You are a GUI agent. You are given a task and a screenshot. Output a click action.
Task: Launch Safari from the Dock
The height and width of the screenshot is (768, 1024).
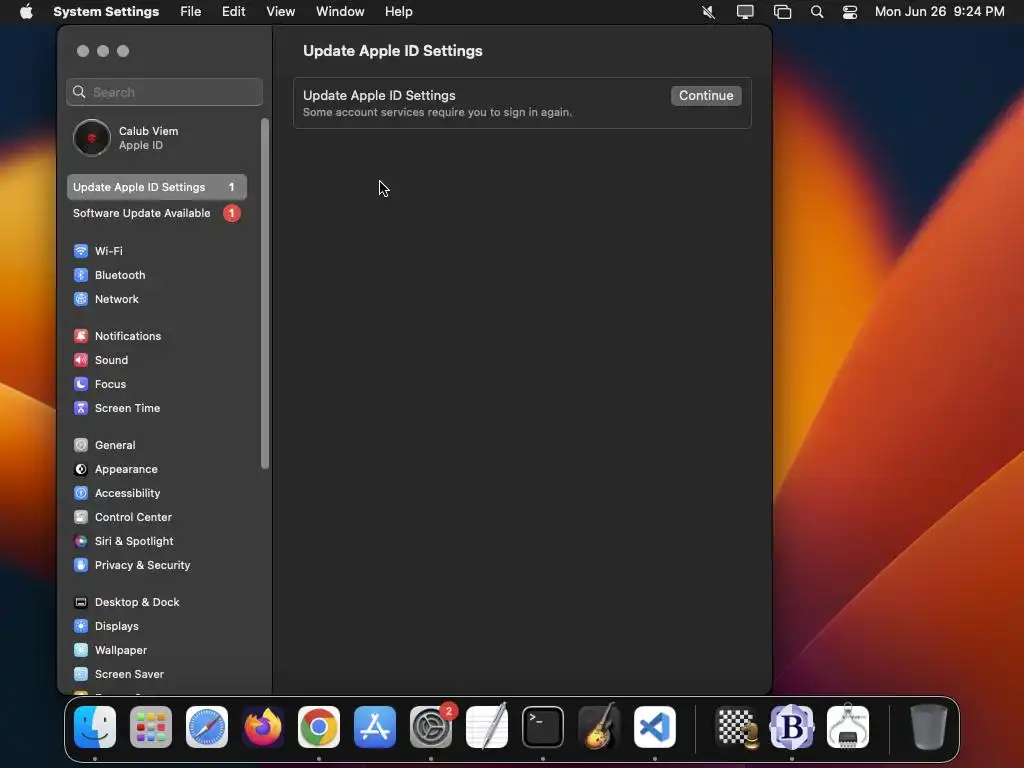click(x=207, y=727)
